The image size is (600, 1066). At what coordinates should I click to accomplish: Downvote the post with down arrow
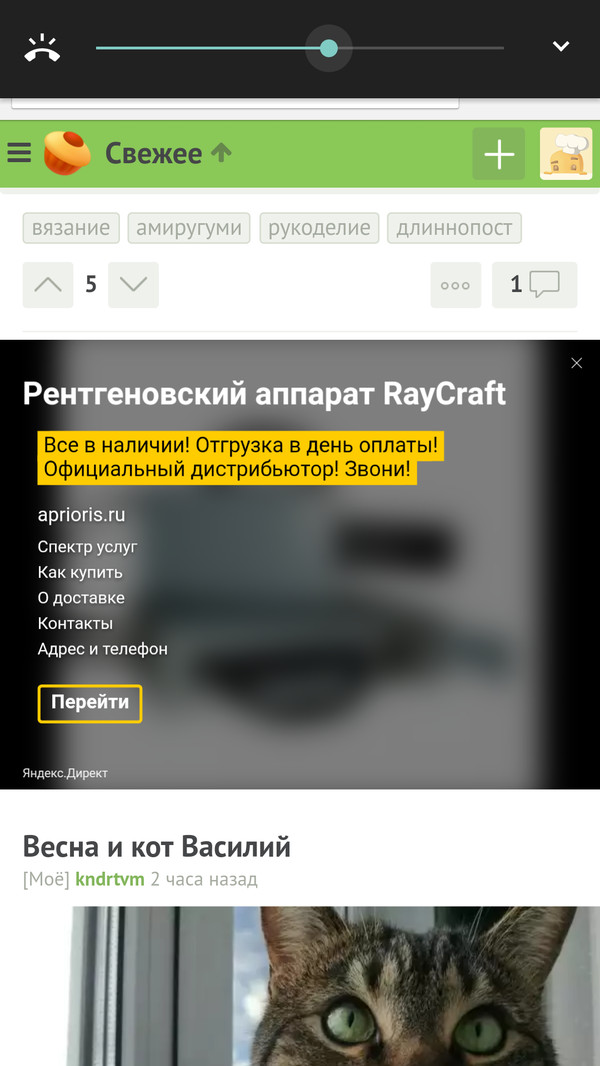point(133,285)
